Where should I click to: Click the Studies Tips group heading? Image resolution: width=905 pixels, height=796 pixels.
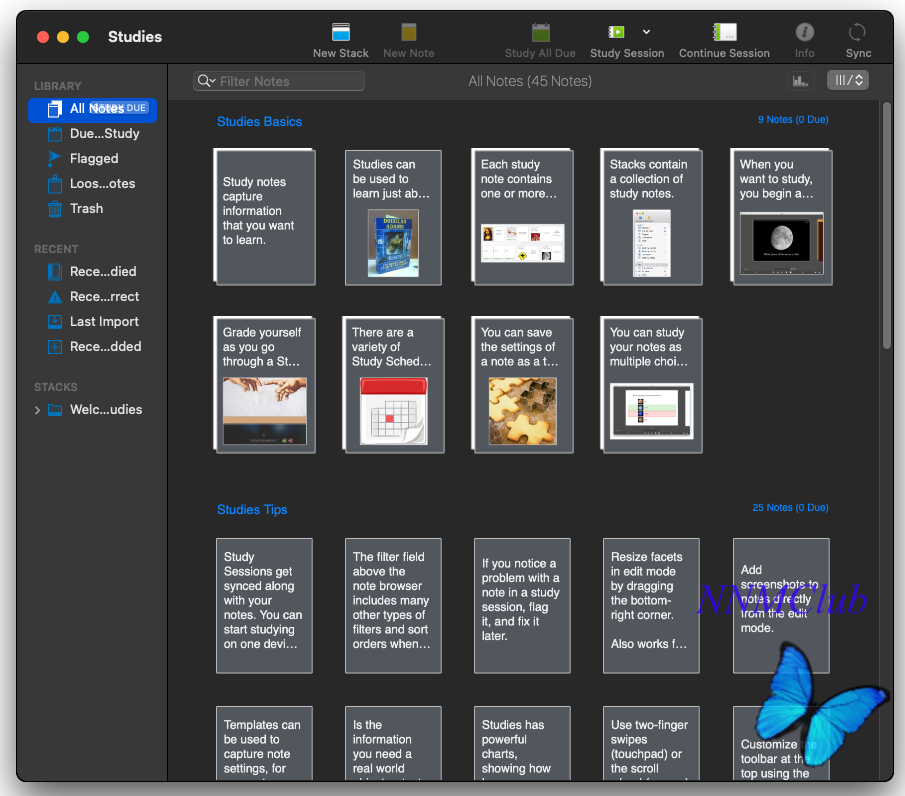(252, 509)
